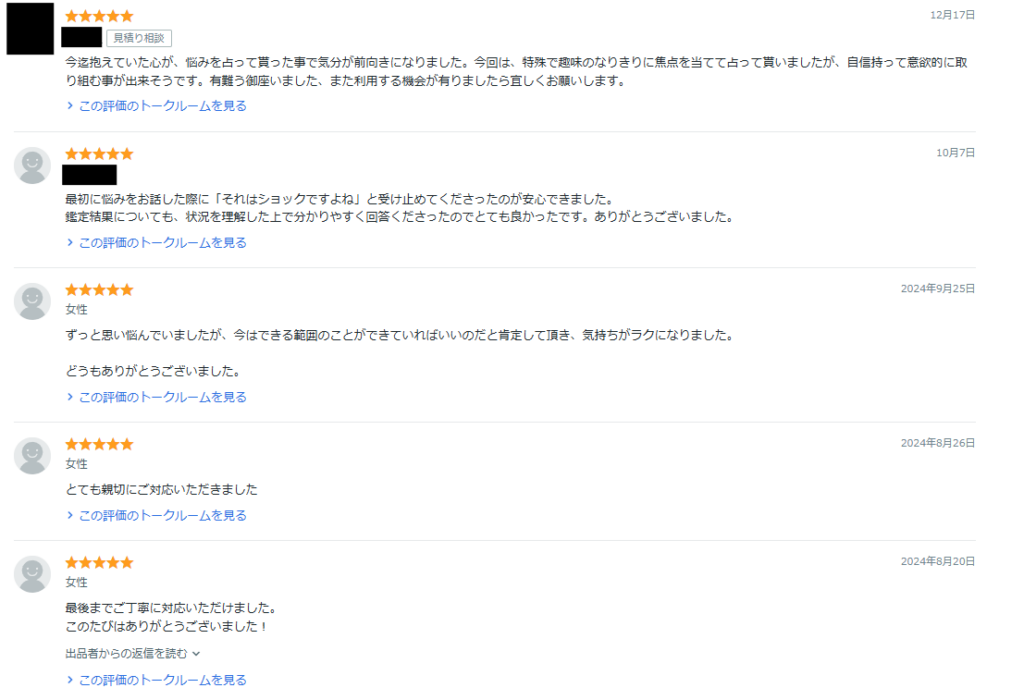Click the avatar icon of the 2024年8月26日 reviewer

tap(32, 456)
